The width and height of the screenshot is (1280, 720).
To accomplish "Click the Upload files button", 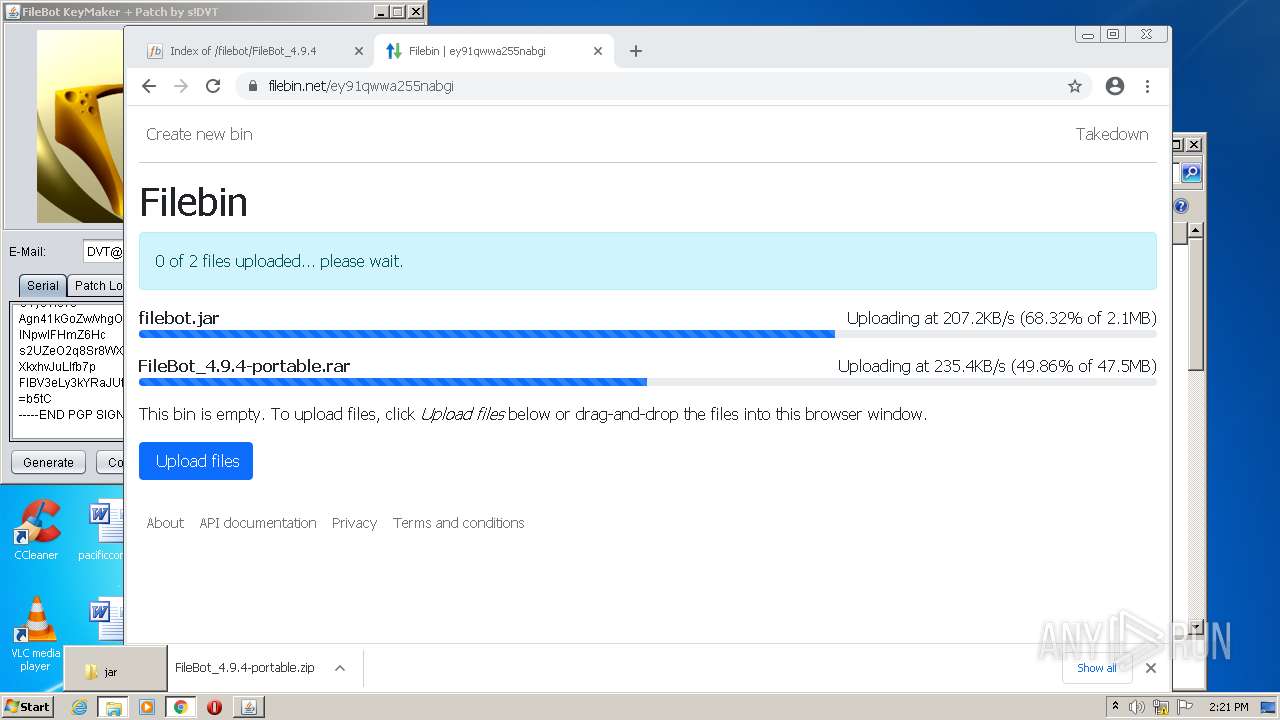I will tap(196, 461).
